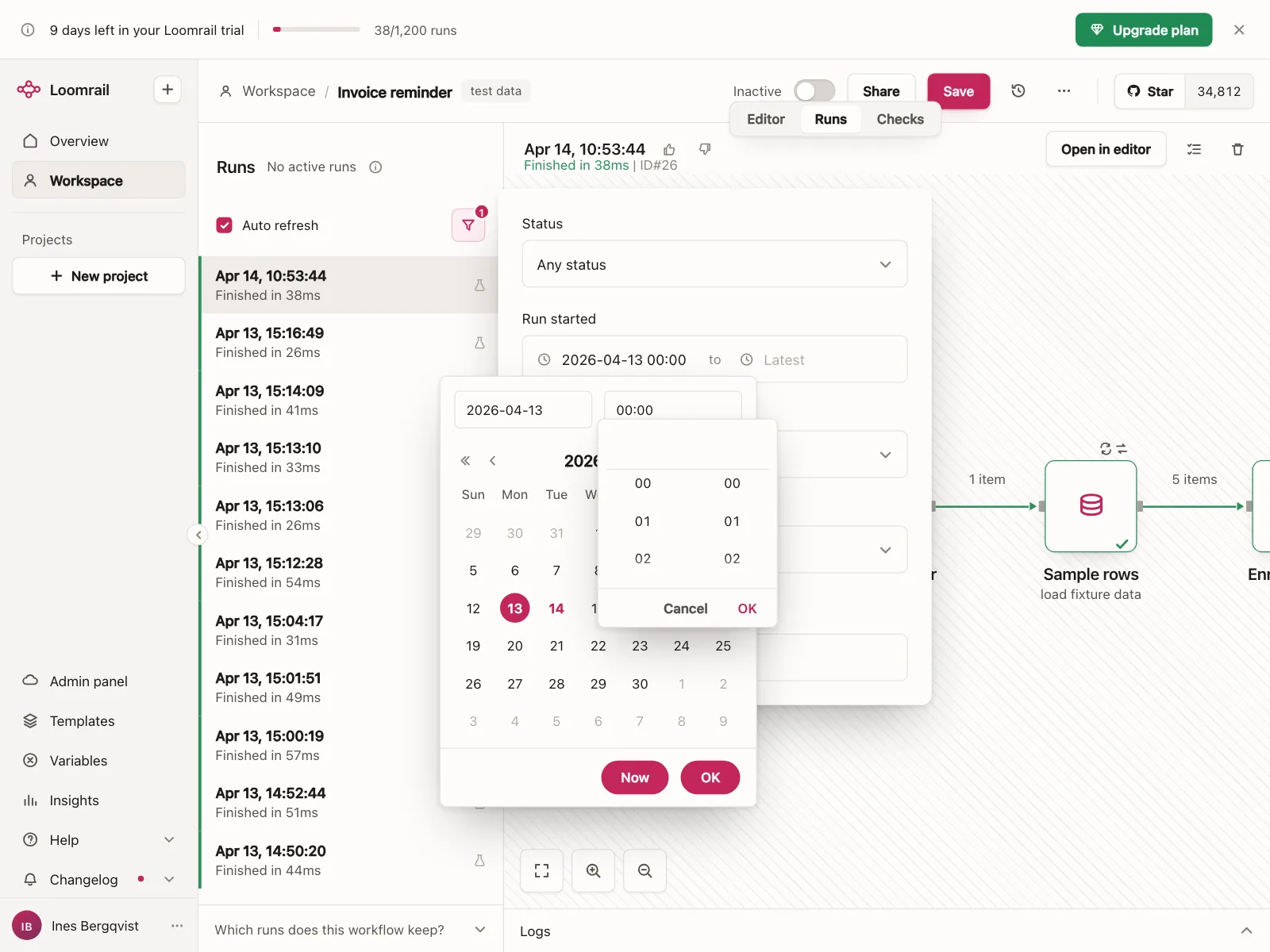Click the Now button in calendar
This screenshot has width=1270, height=952.
pyautogui.click(x=634, y=777)
